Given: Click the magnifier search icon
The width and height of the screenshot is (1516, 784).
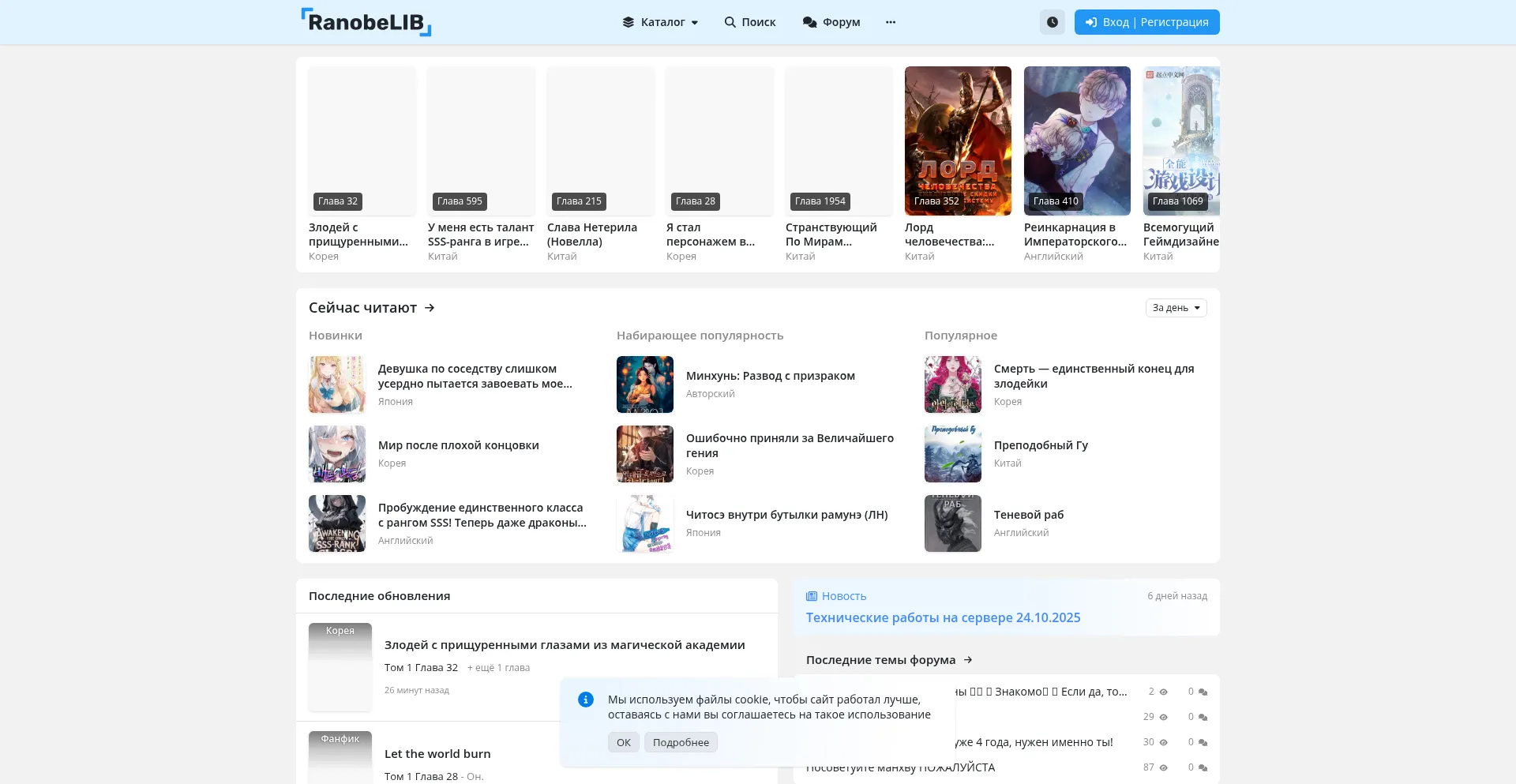Looking at the screenshot, I should (x=730, y=22).
